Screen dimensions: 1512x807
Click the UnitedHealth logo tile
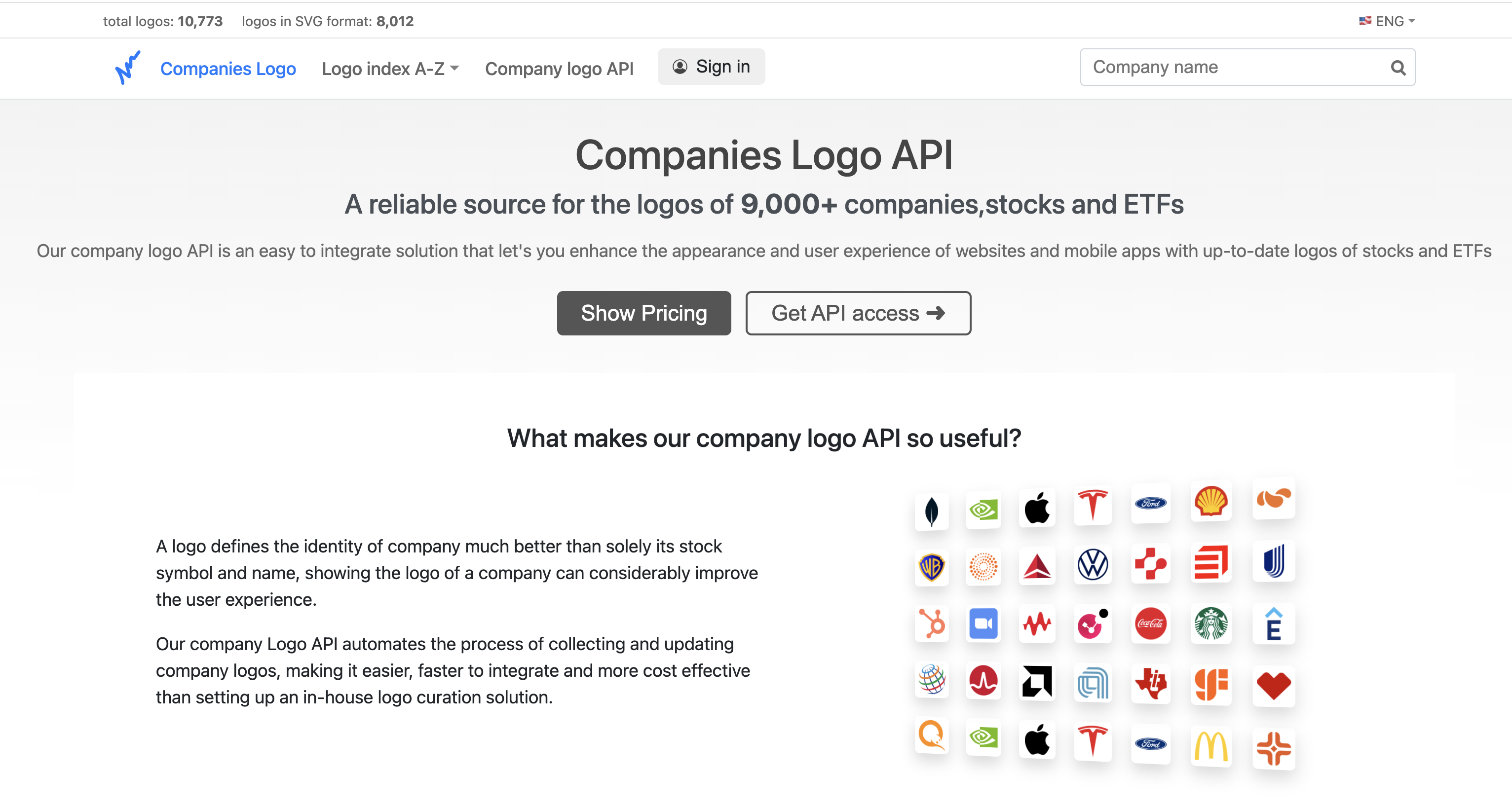tap(1274, 560)
